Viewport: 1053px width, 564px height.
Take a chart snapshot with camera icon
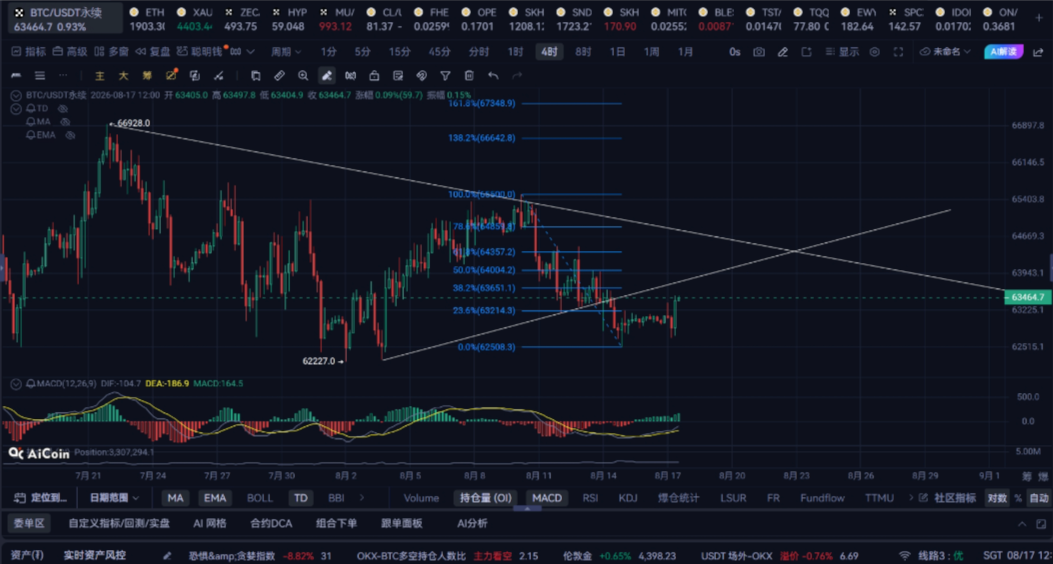coord(759,52)
